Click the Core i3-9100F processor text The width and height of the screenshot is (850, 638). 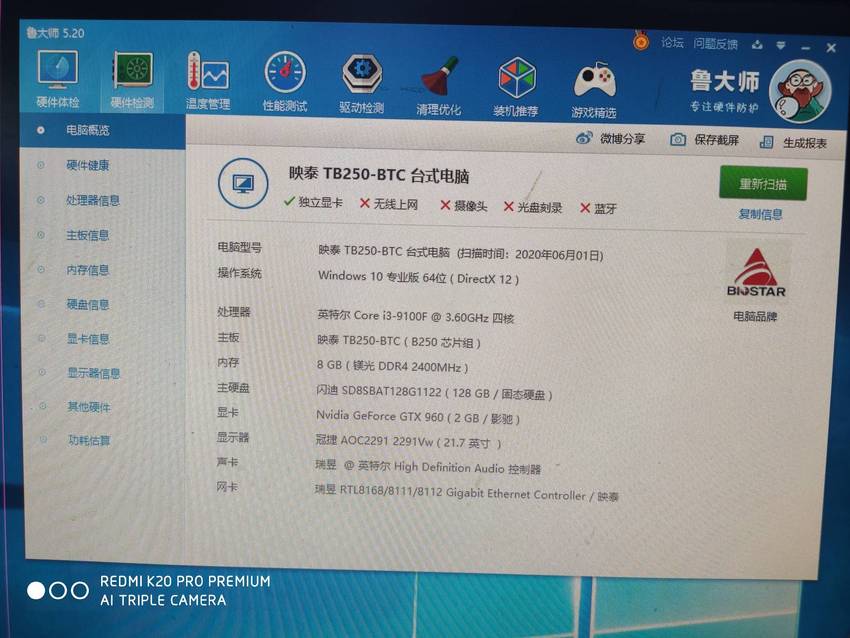pyautogui.click(x=415, y=315)
